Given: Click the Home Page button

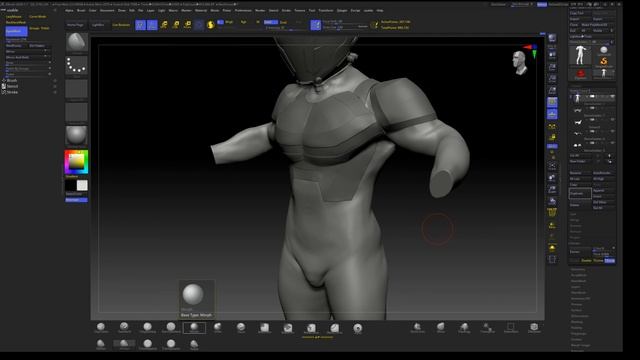Looking at the screenshot, I should click(75, 25).
